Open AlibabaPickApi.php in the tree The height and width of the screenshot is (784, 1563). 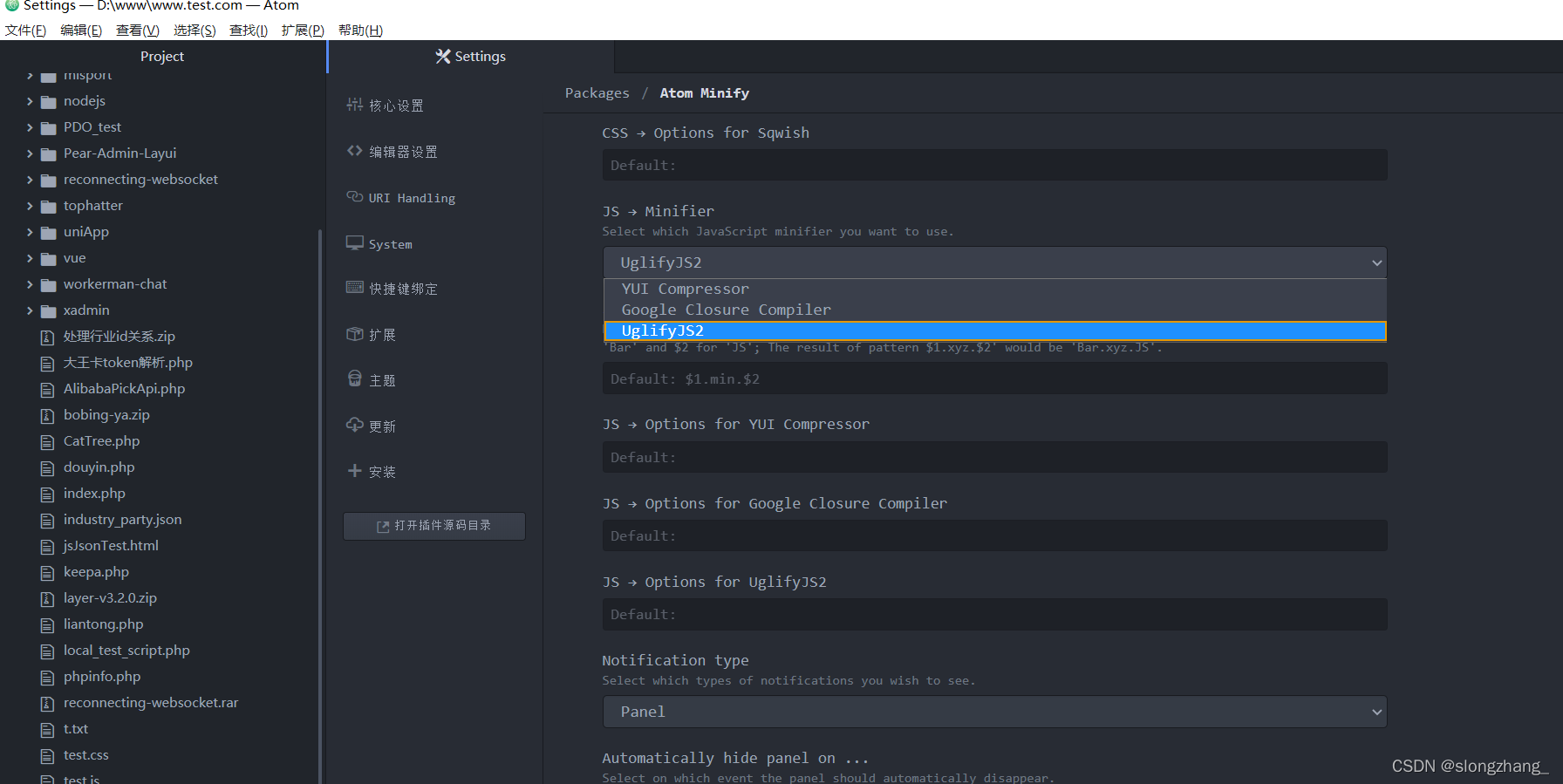click(124, 389)
